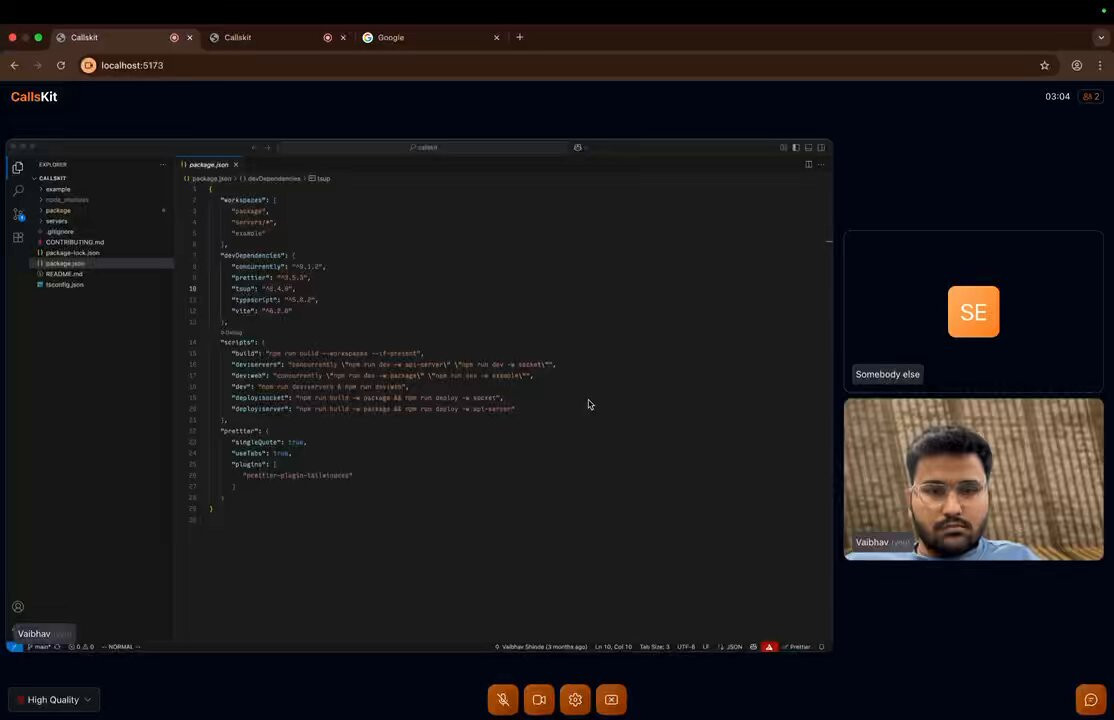
Task: Open Extensions icon in VS Code sidebar
Action: (18, 237)
